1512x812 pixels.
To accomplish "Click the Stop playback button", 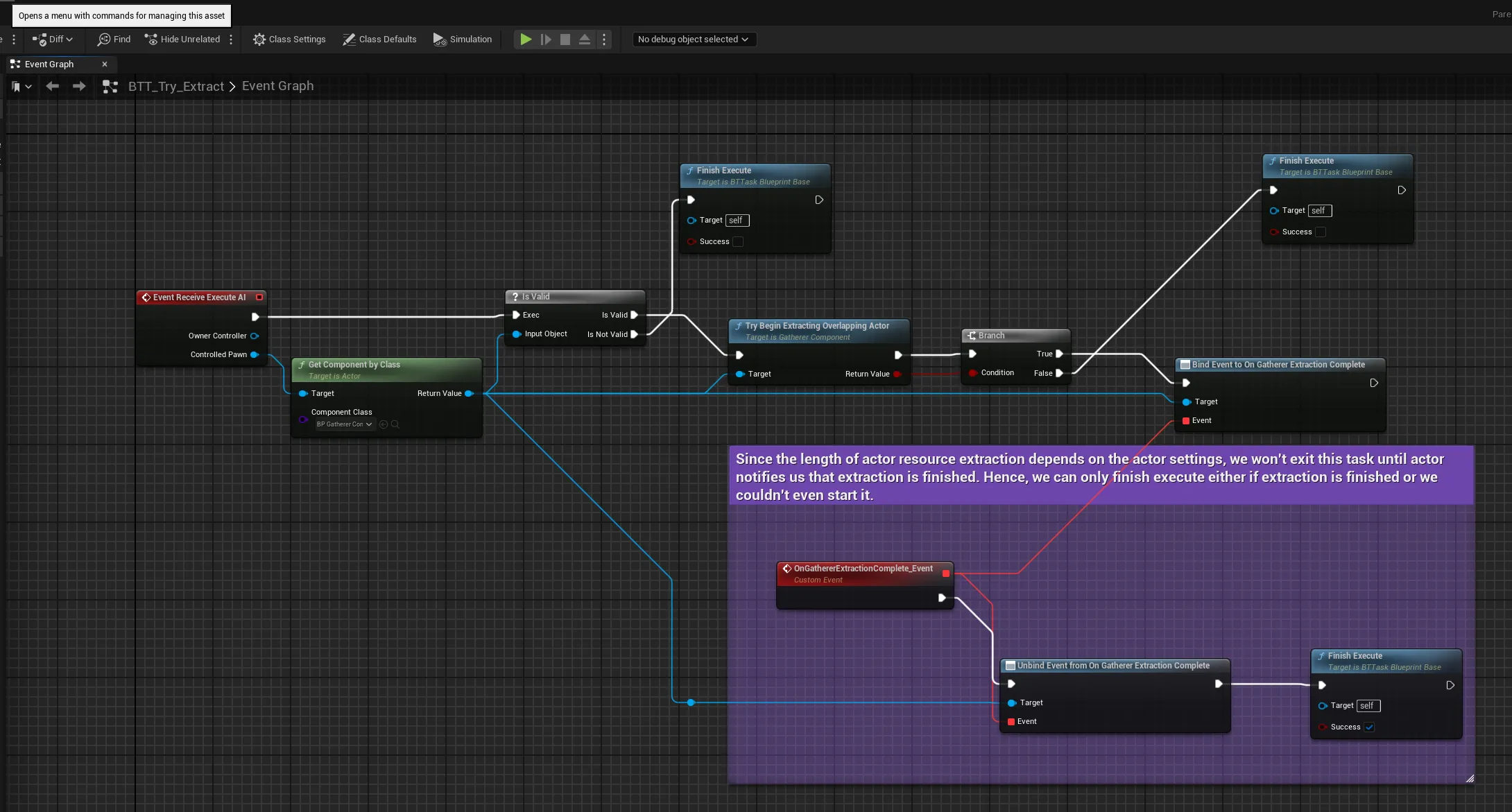I will pos(565,40).
